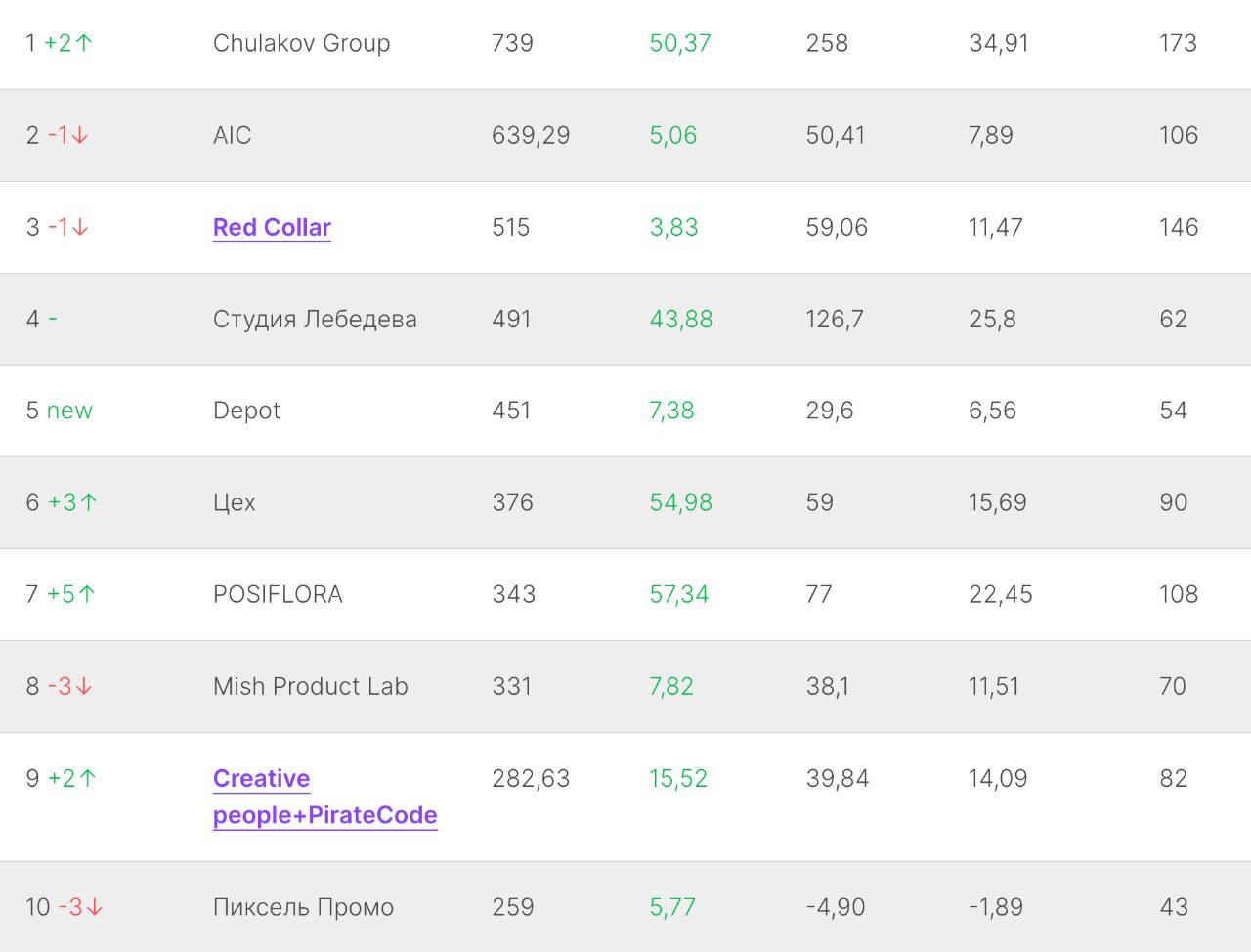Click the red down arrow in Red Collar row
The width and height of the screenshot is (1251, 952).
coord(80,227)
